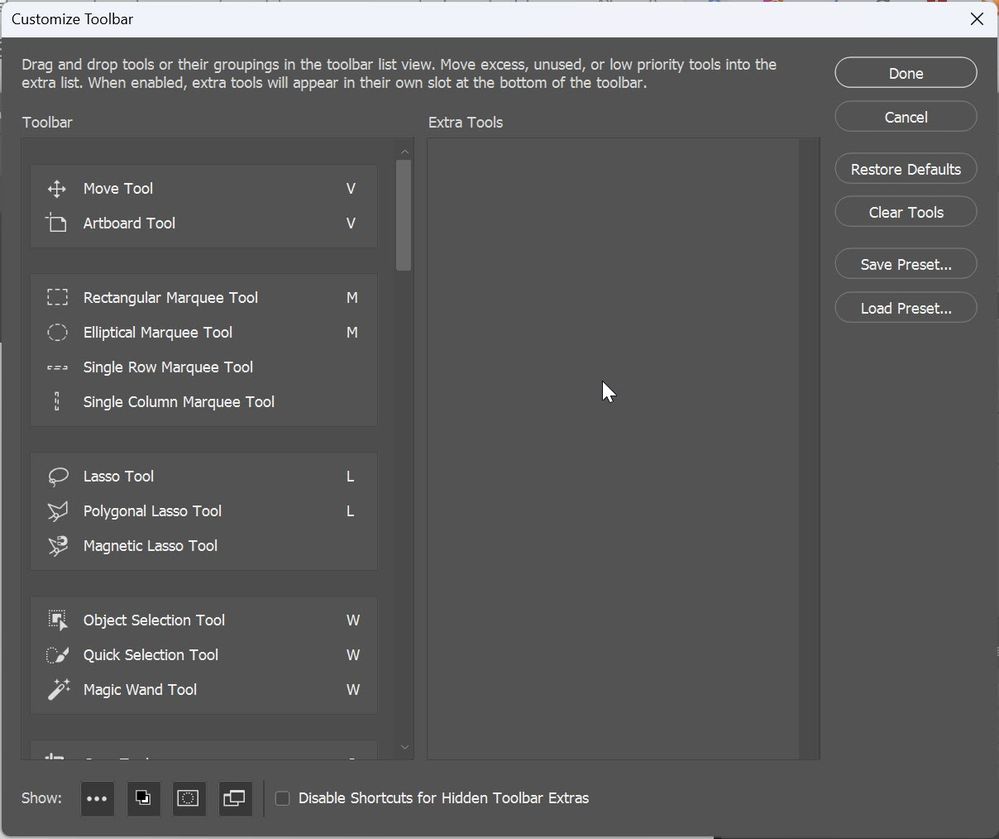The width and height of the screenshot is (999, 839).
Task: Select the Move Tool label text
Action: point(118,189)
